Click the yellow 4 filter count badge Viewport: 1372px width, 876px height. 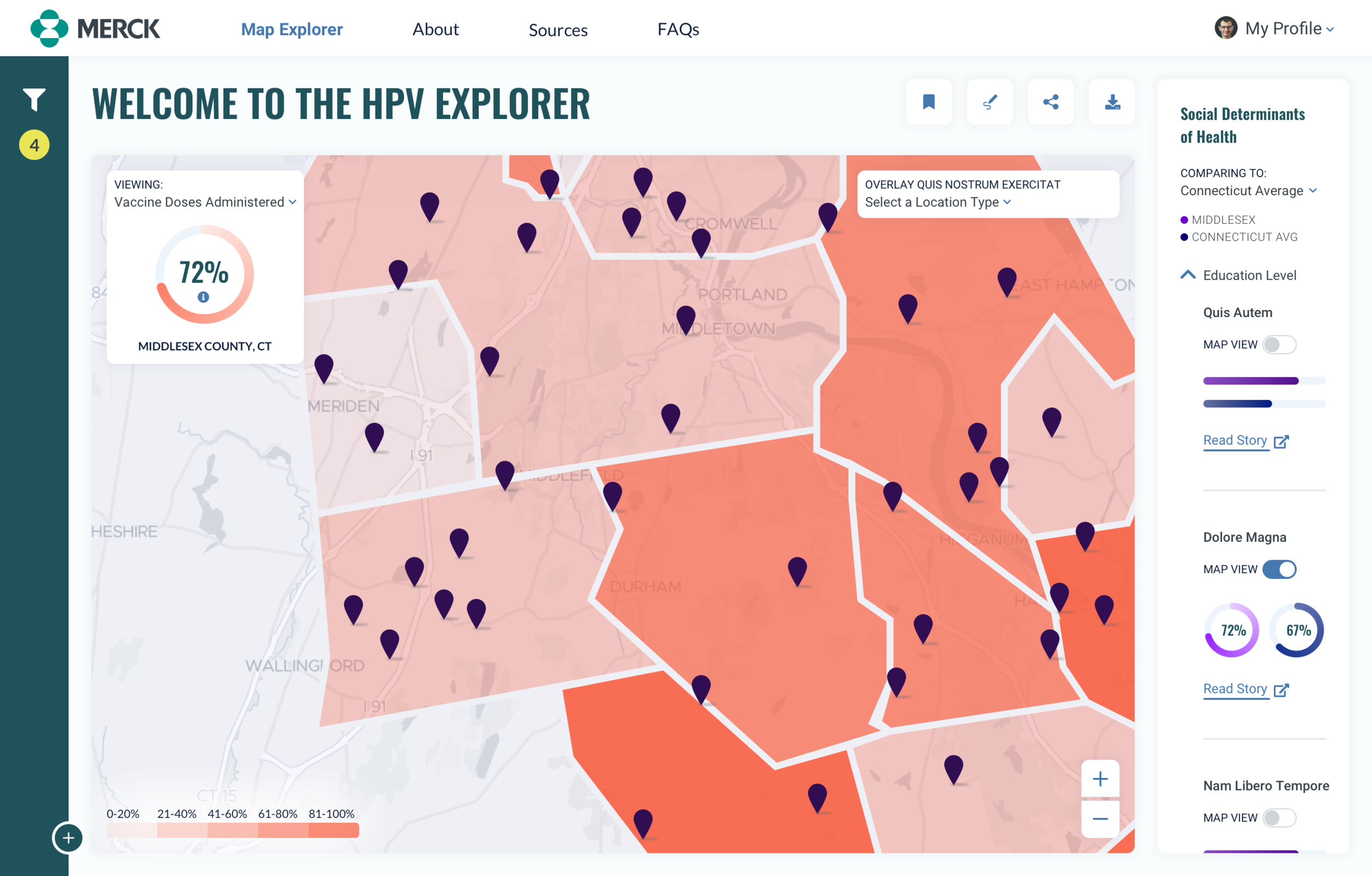[34, 145]
